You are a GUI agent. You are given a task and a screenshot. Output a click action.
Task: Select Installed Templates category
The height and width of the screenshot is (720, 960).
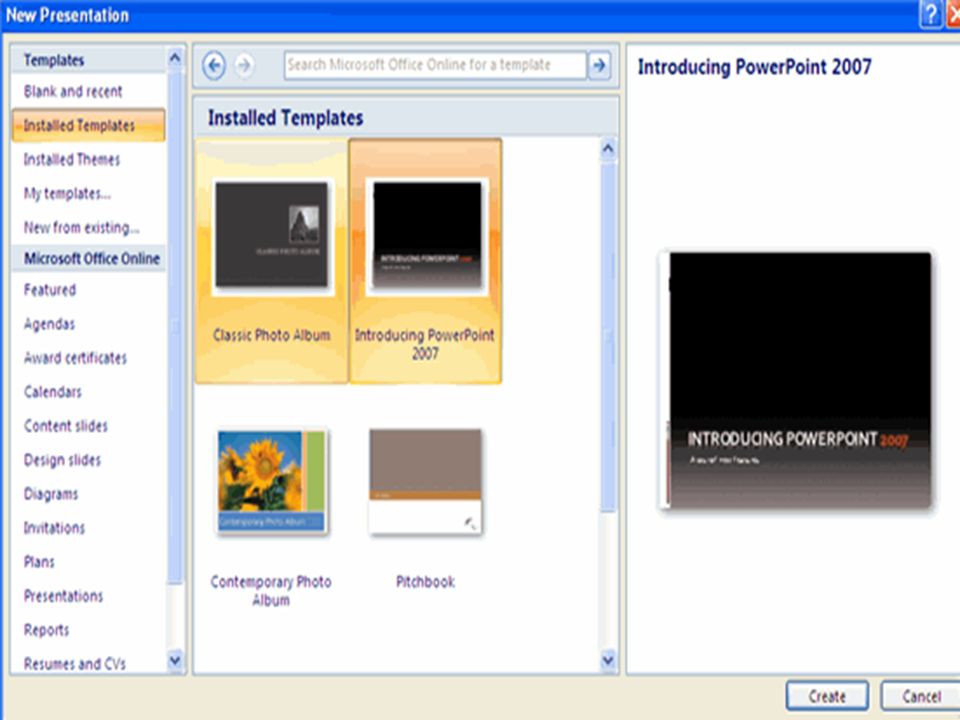(89, 126)
